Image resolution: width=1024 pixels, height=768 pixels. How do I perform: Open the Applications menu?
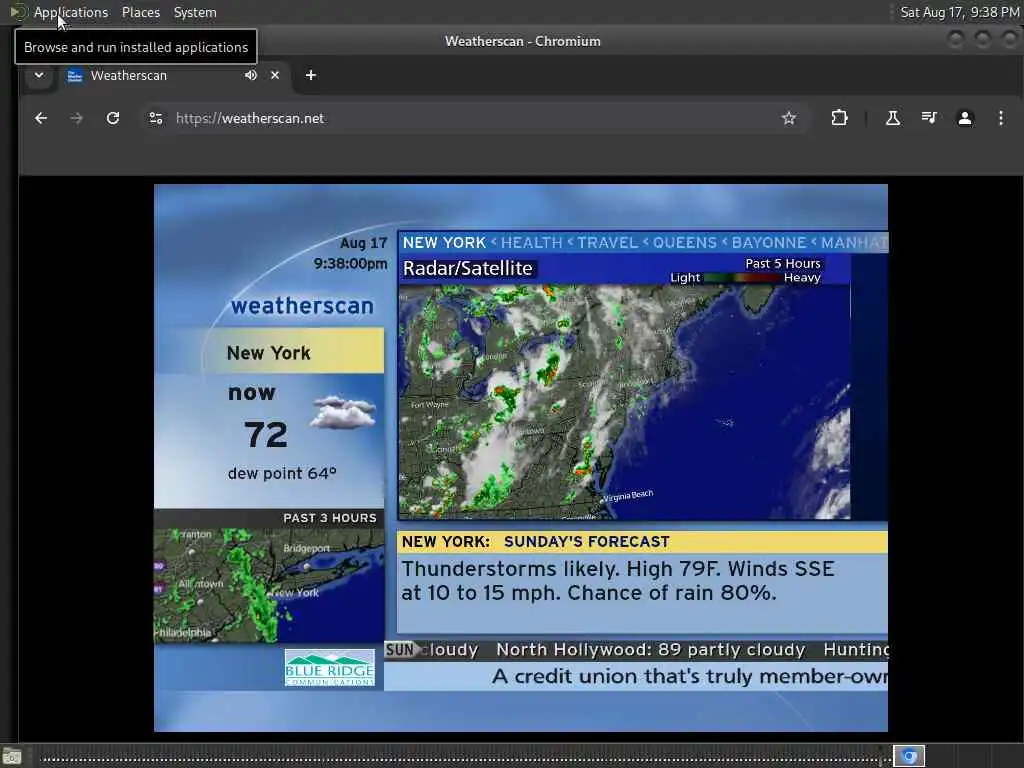(71, 12)
